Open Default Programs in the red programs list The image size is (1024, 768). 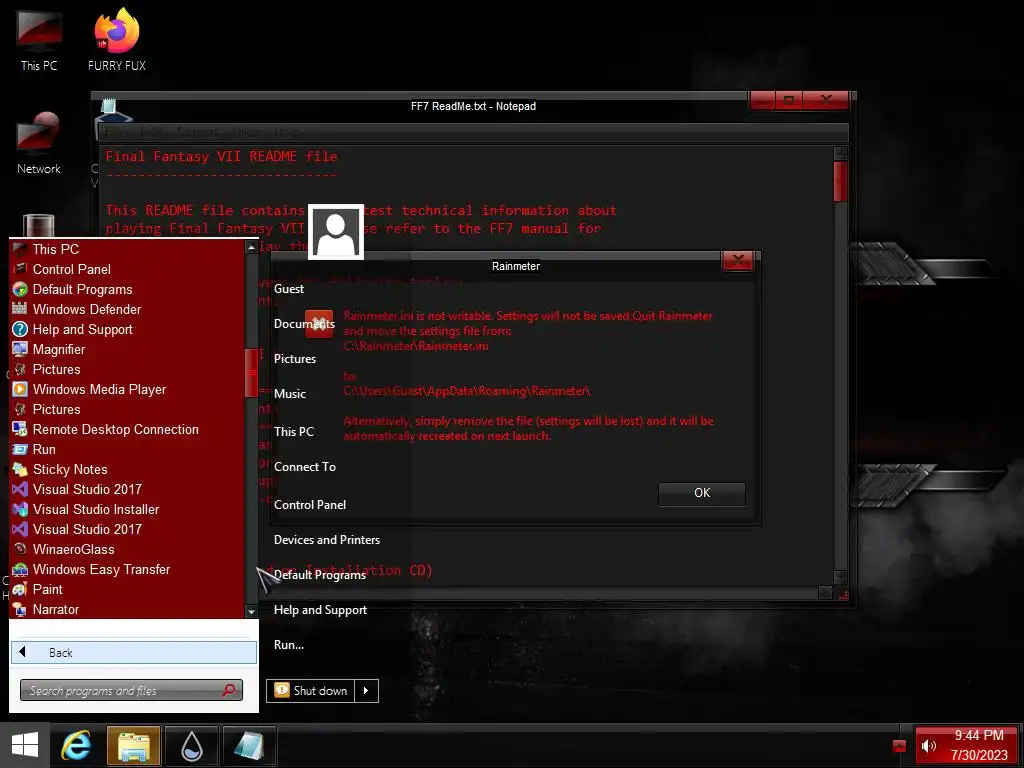[82, 289]
